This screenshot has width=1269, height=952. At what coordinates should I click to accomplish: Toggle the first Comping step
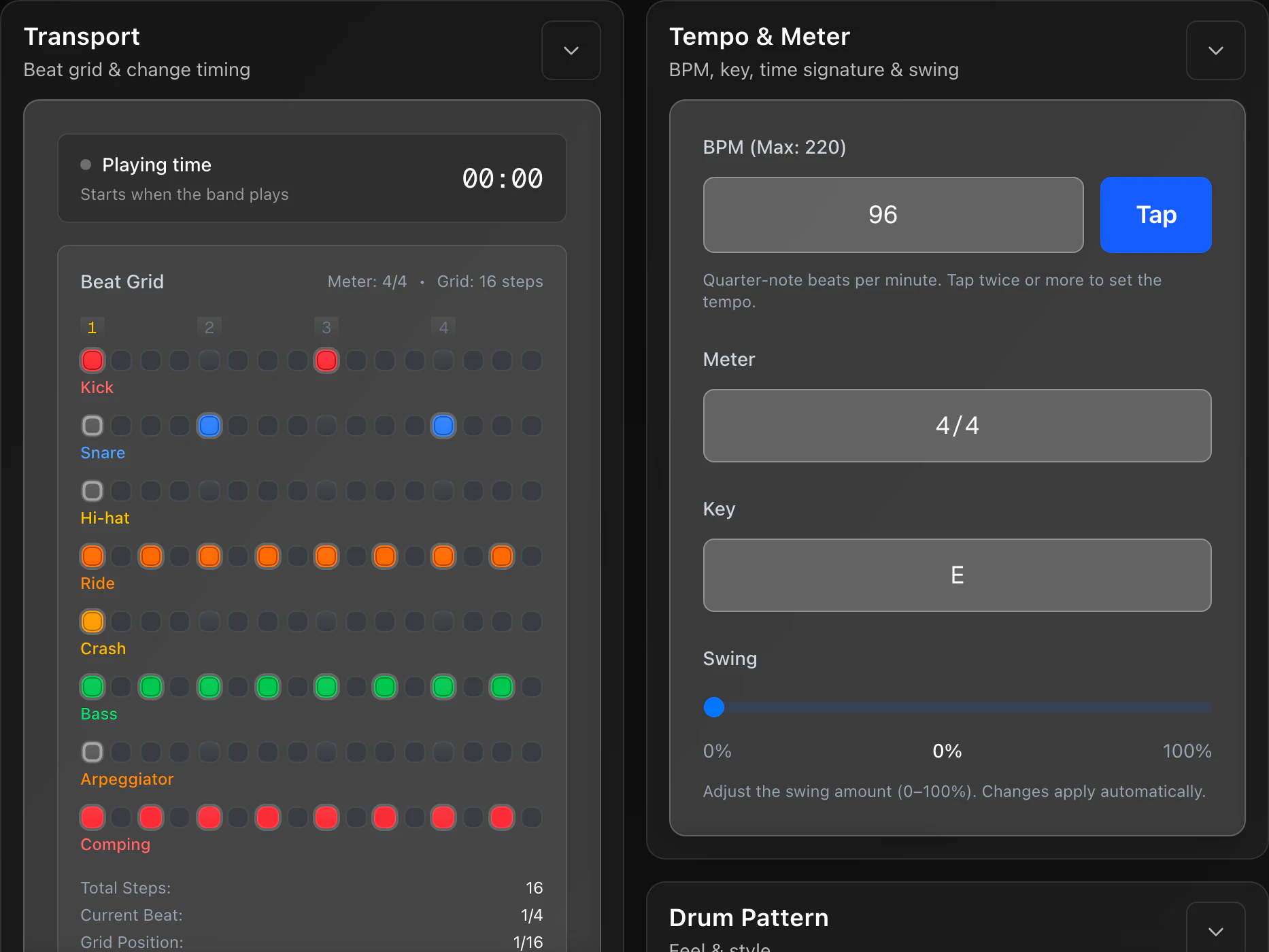[x=92, y=817]
